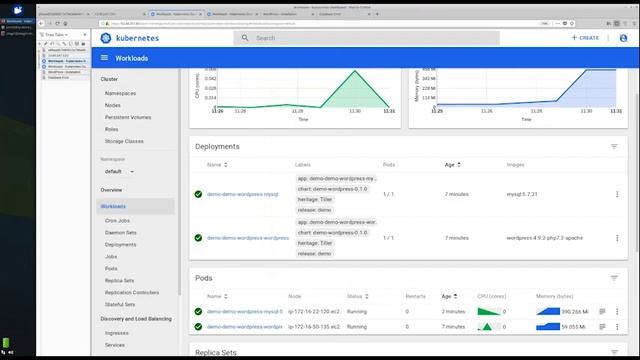Screen dimensions: 640x360
Task: Open actions menu for mysql pod row
Action: click(x=617, y=311)
